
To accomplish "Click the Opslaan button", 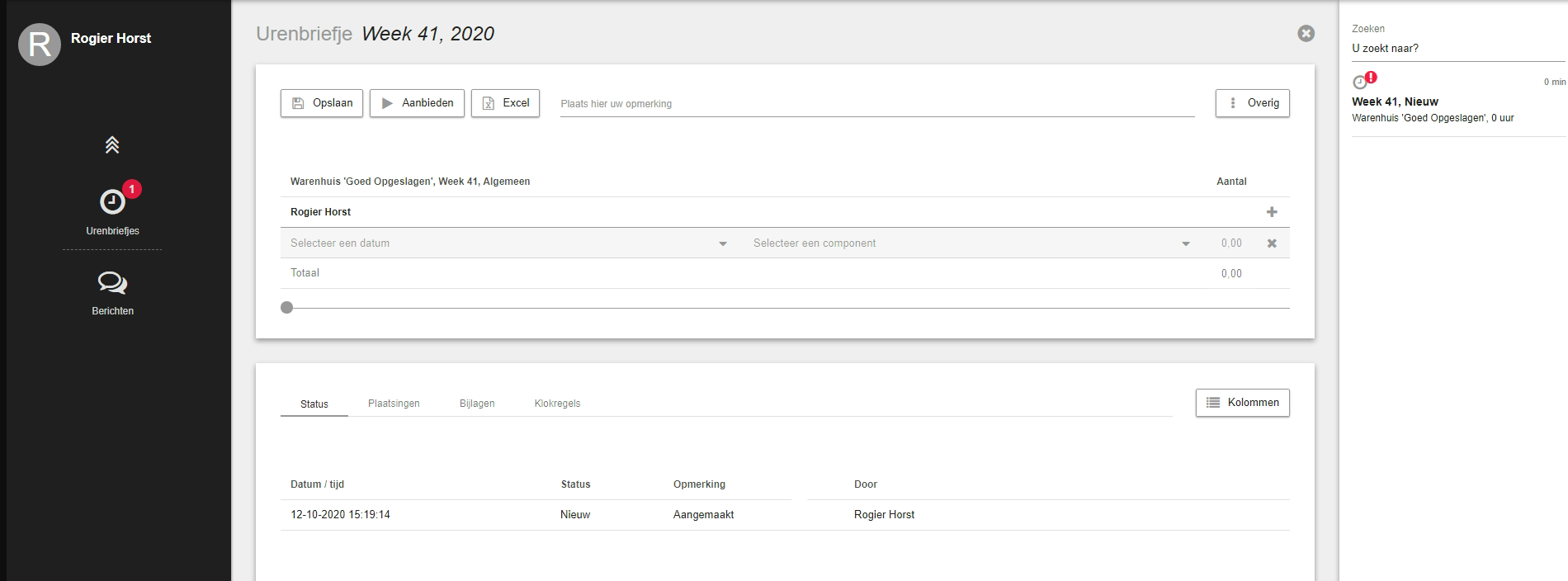I will pos(322,103).
